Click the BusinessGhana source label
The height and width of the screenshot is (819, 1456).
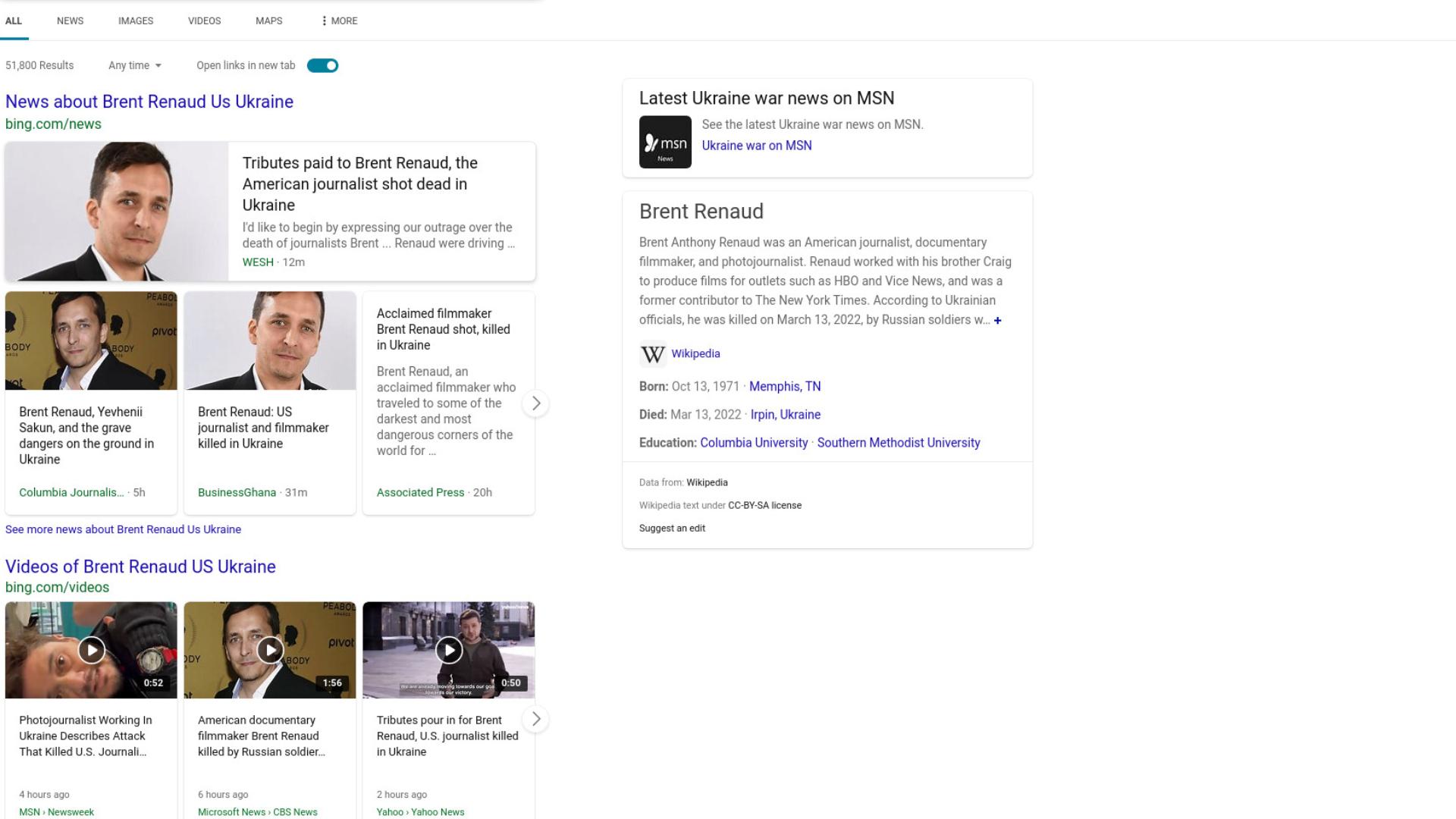coord(237,492)
